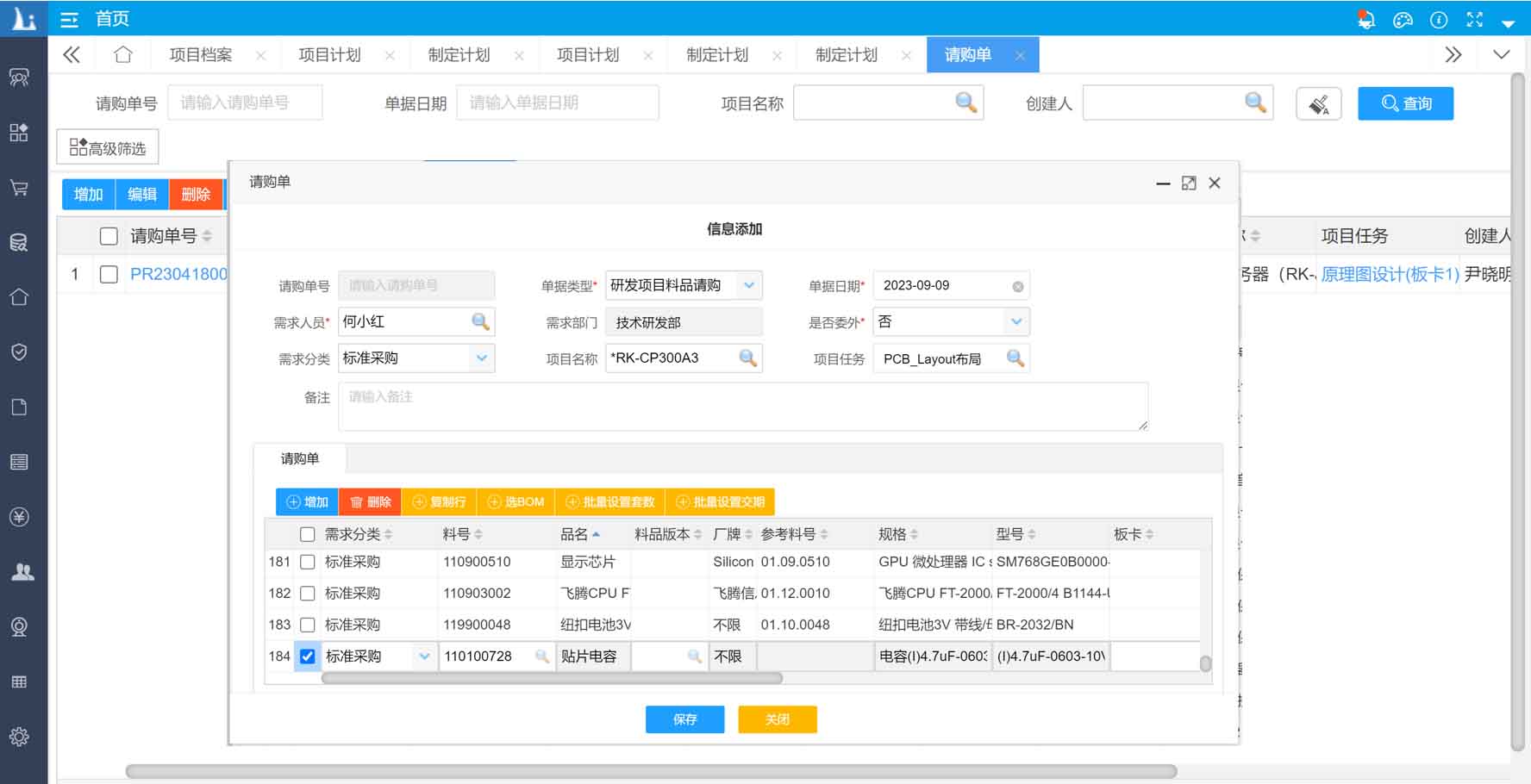Click the tabs scroll-left double chevron
This screenshot has height=784, width=1531.
tap(72, 54)
